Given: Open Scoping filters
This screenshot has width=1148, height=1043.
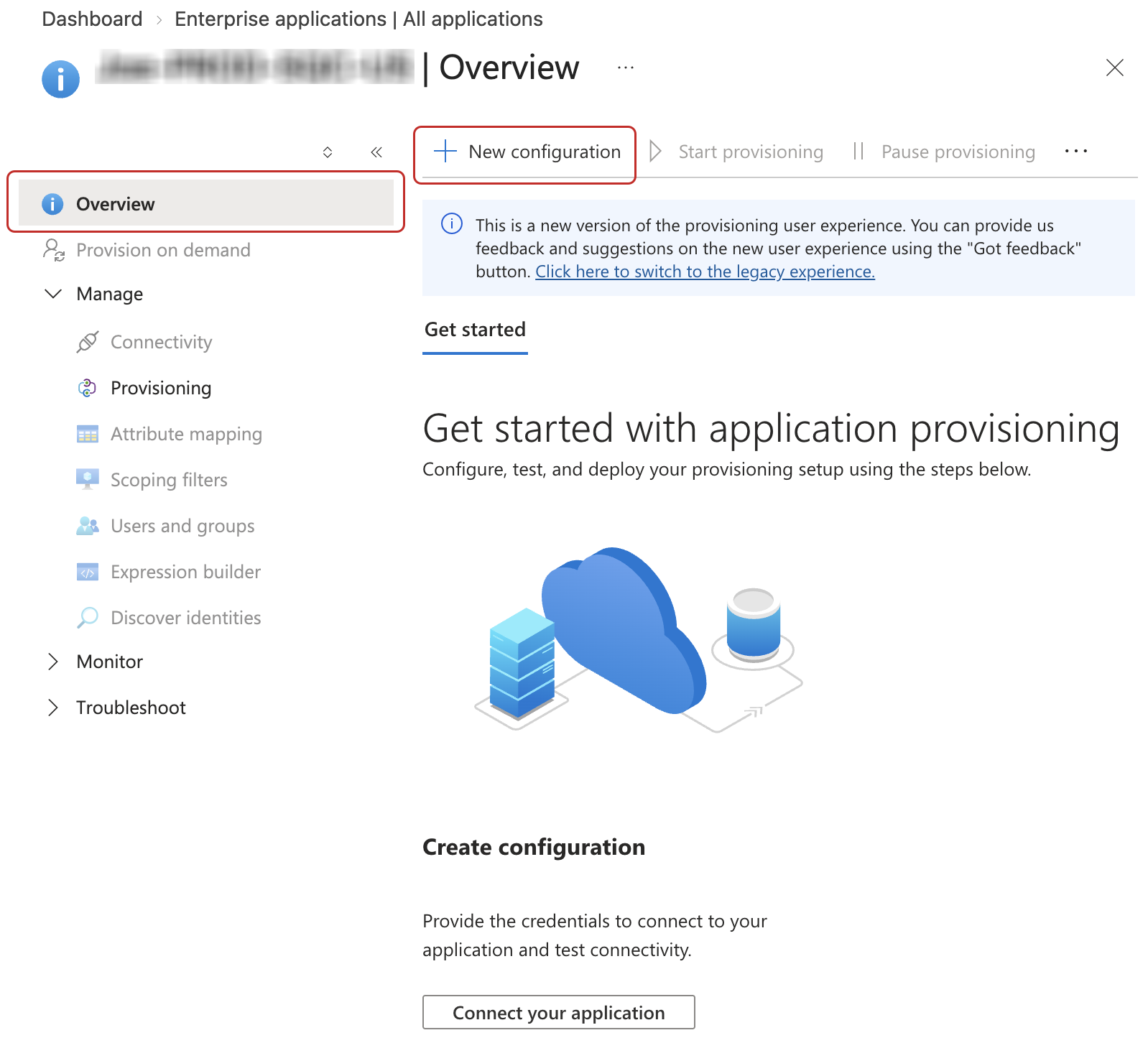Looking at the screenshot, I should (x=169, y=480).
